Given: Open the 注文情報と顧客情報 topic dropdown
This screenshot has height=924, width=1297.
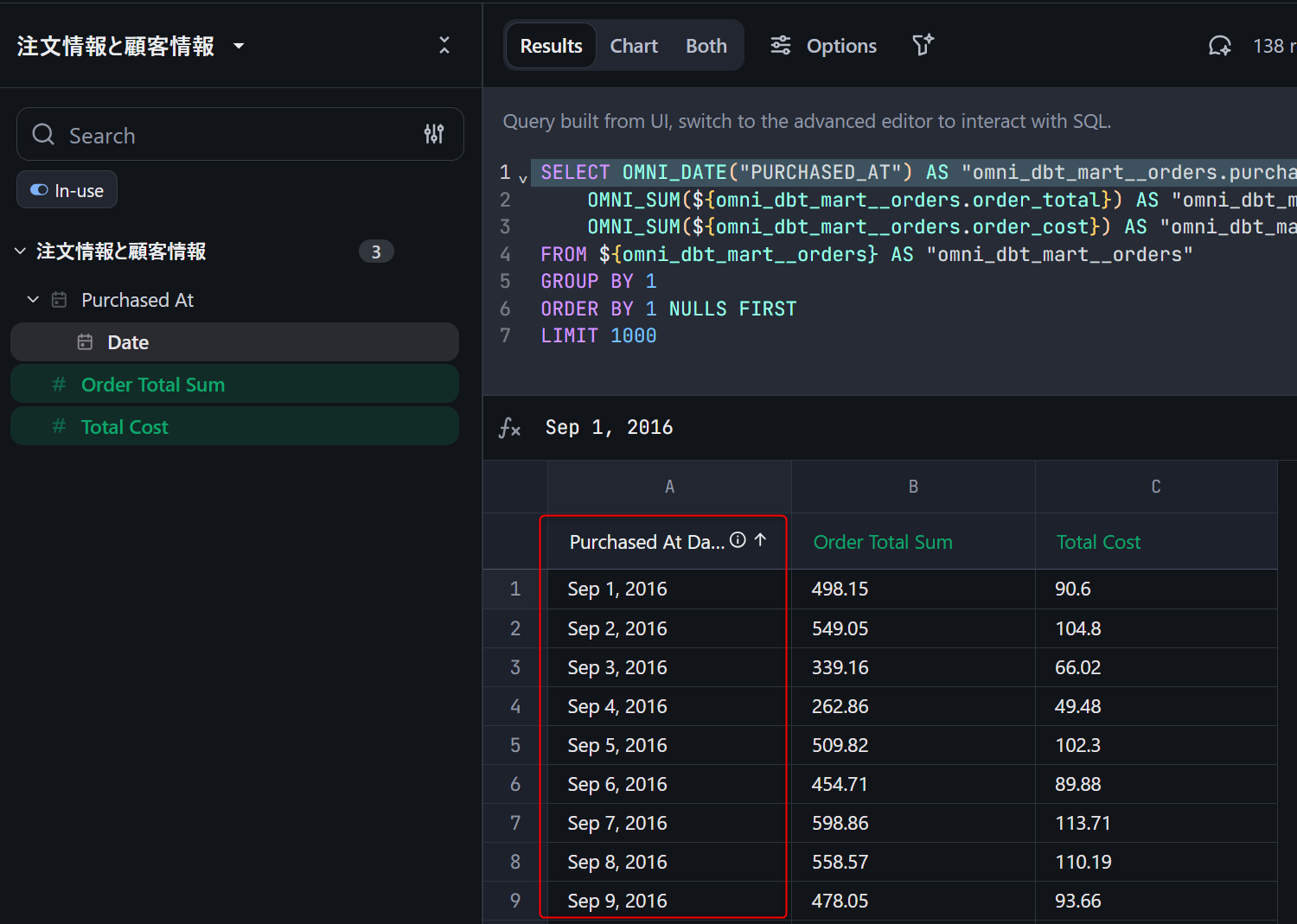Looking at the screenshot, I should 239,47.
